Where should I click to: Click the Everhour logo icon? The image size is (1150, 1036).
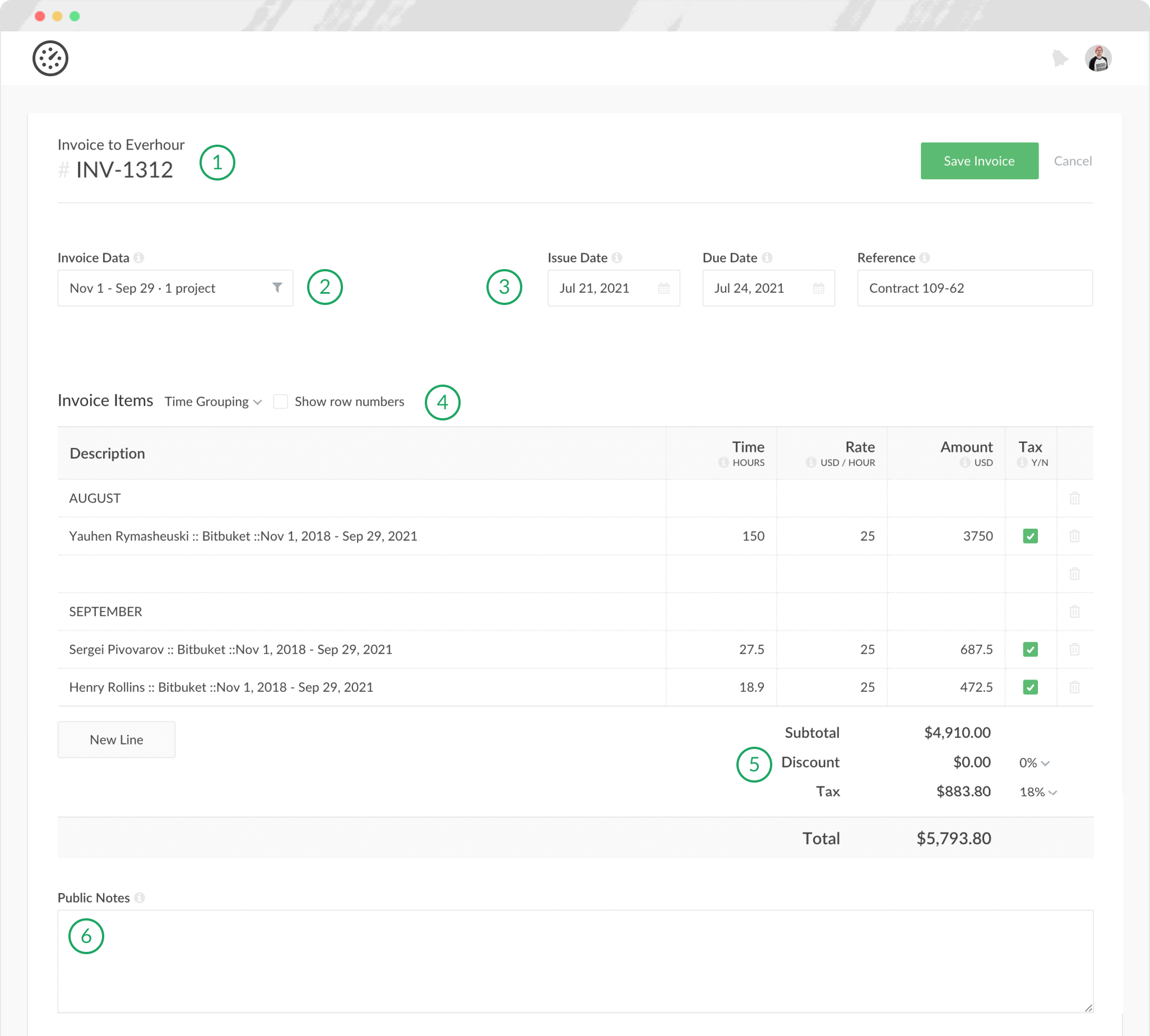click(x=50, y=58)
